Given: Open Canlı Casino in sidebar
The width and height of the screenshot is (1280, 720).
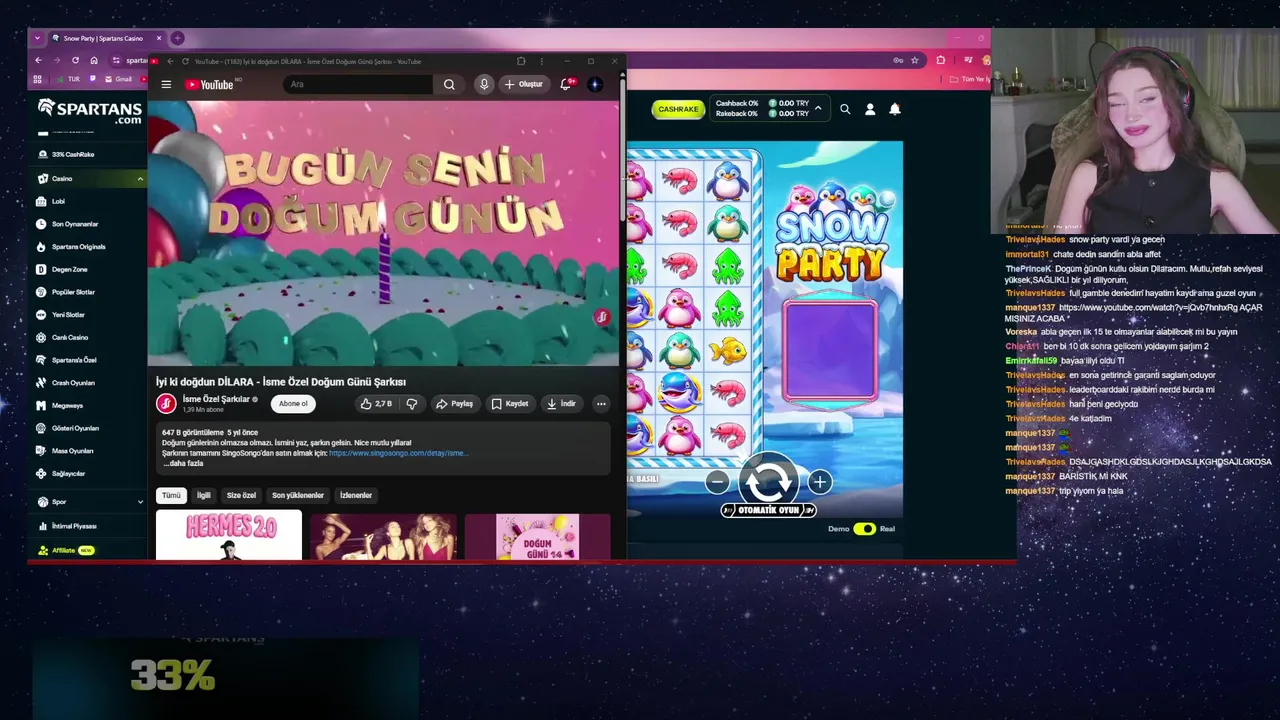Looking at the screenshot, I should tap(70, 338).
